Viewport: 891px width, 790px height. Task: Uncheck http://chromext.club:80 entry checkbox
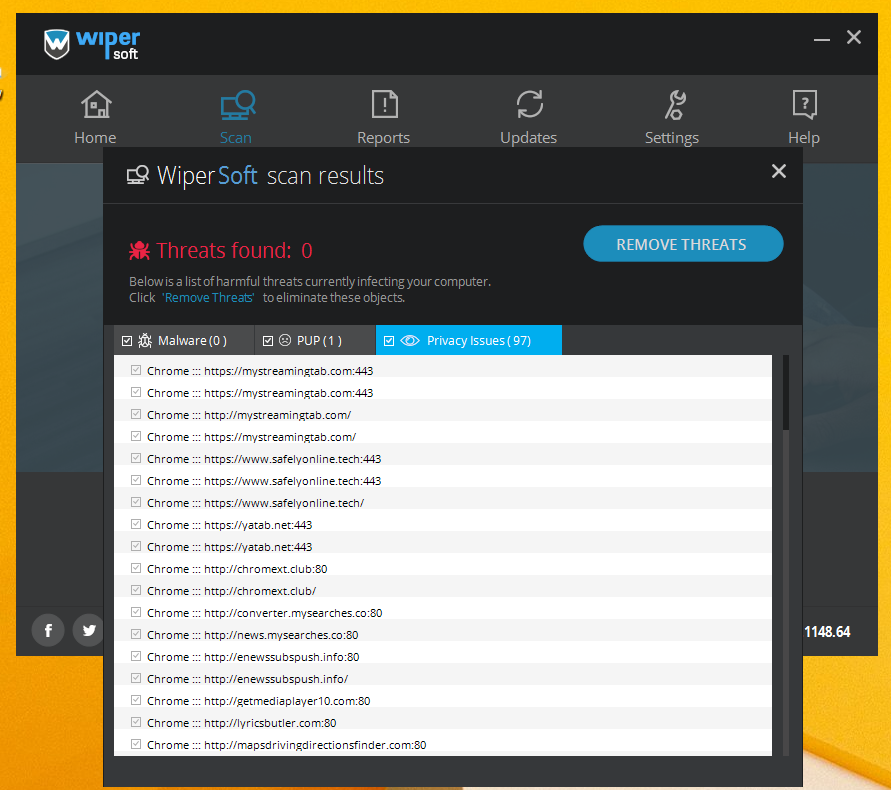click(x=136, y=568)
